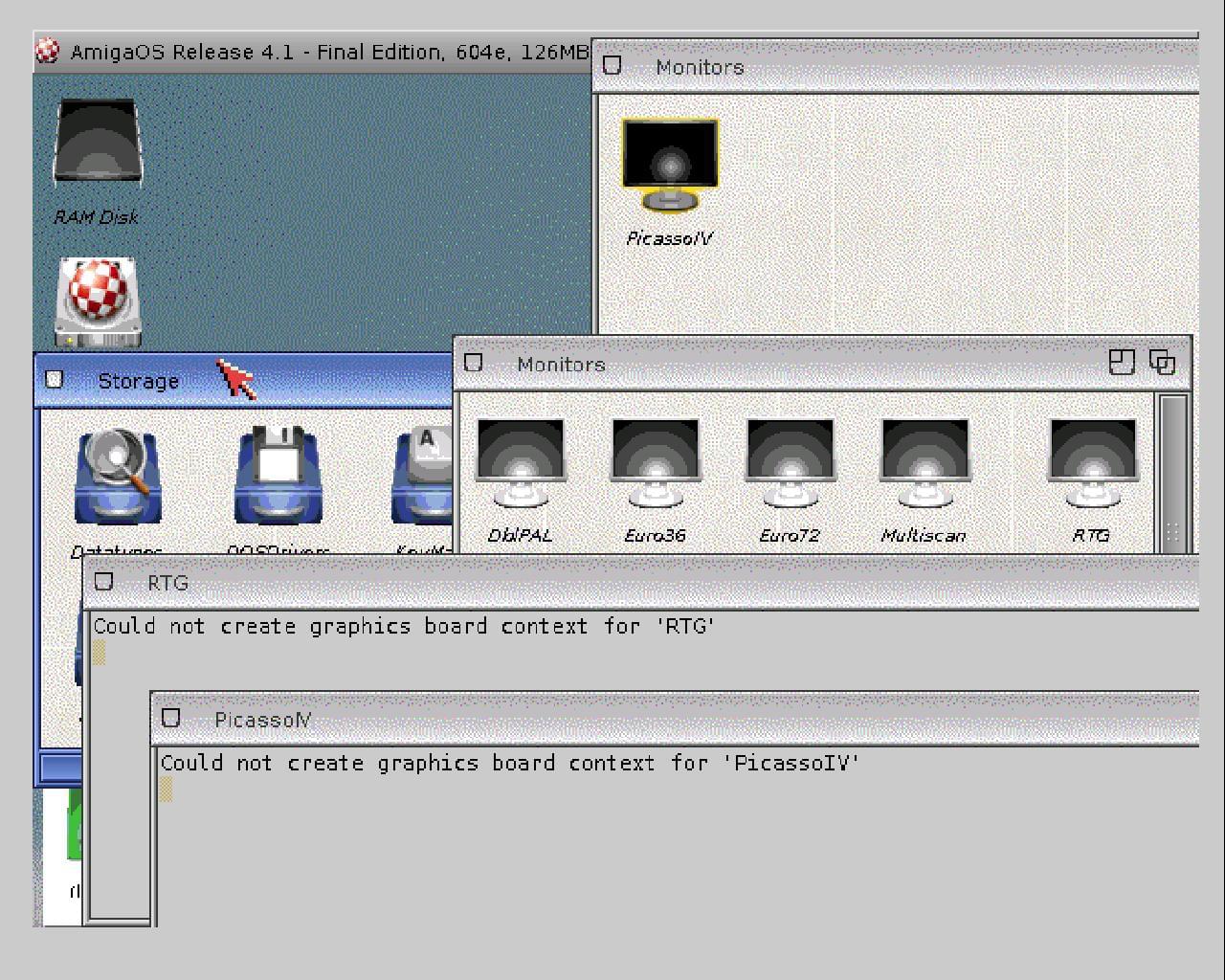Close the PicassoIV console window
Screen dimensions: 1225x980
(x=170, y=718)
